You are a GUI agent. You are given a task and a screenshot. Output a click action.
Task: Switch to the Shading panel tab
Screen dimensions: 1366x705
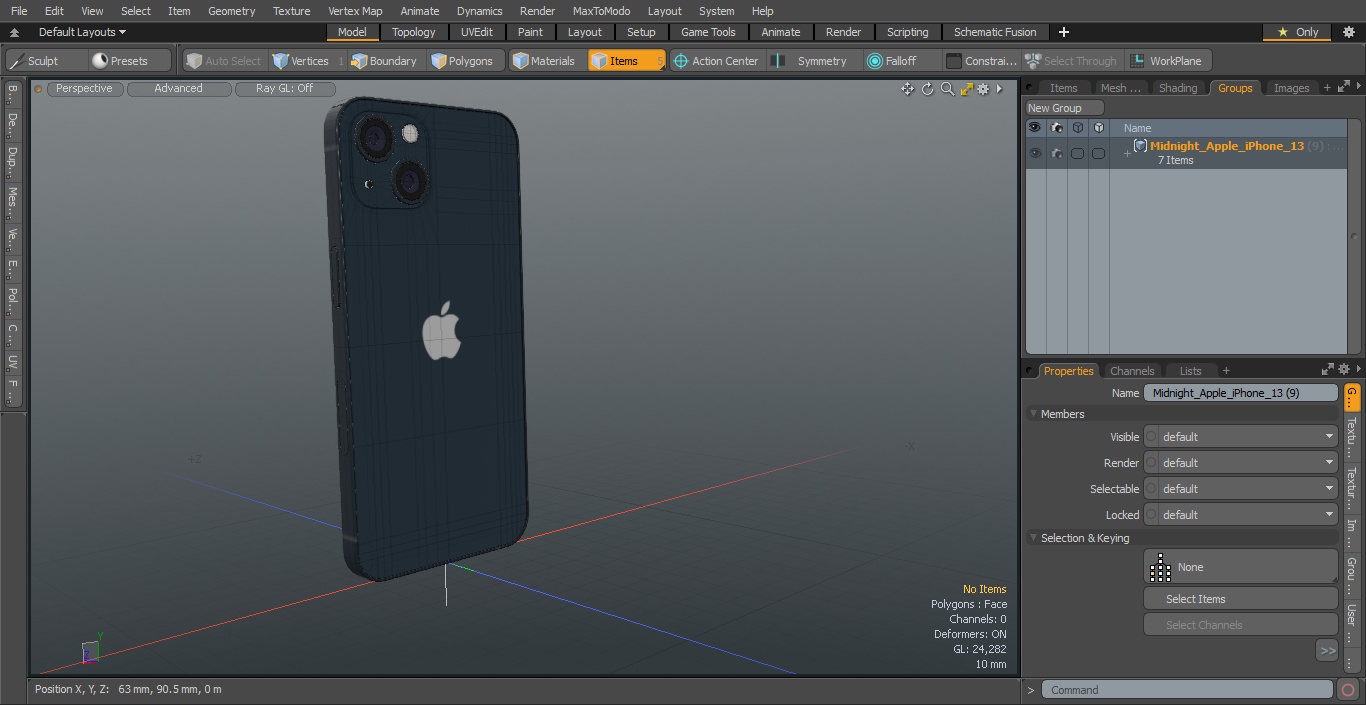[x=1178, y=88]
